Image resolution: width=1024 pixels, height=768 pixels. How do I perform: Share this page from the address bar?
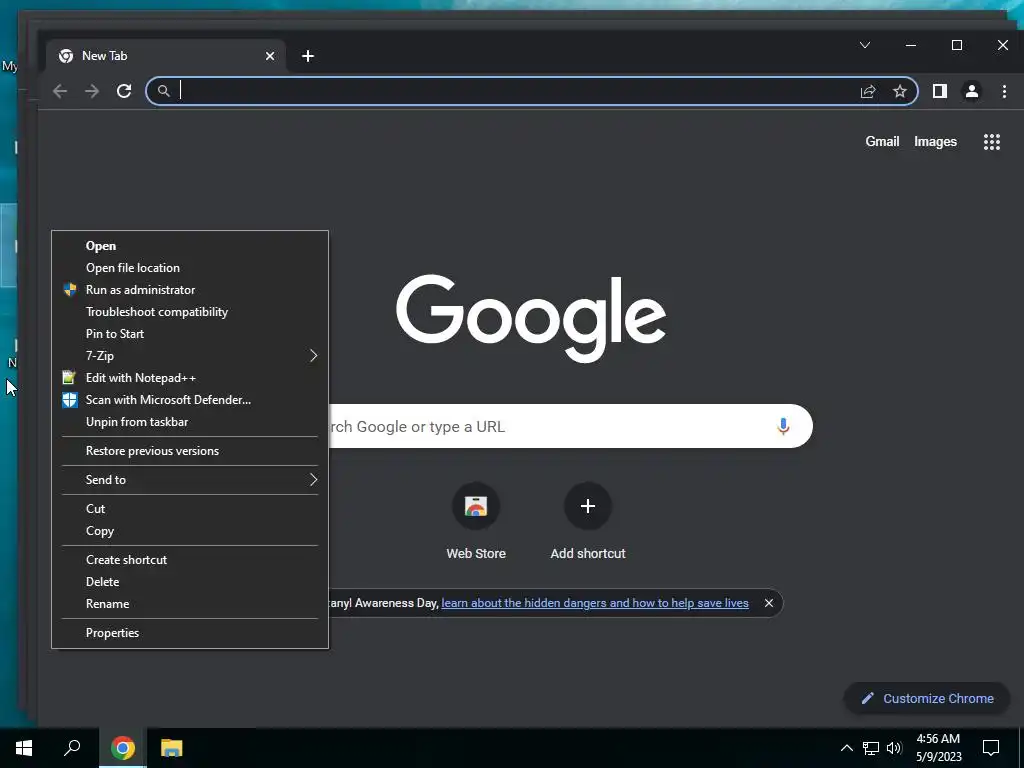(868, 91)
